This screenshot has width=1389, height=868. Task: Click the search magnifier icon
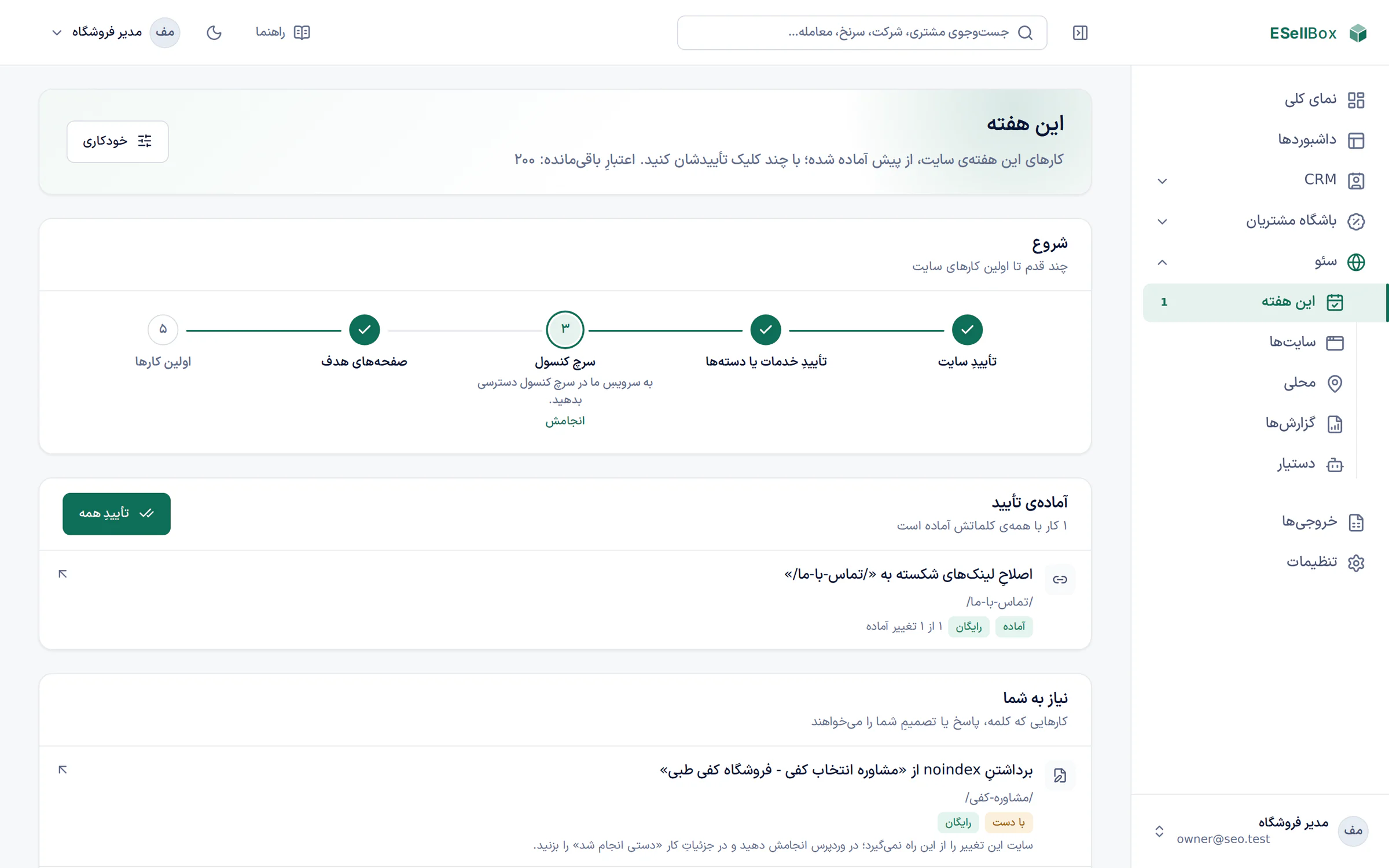1025,33
